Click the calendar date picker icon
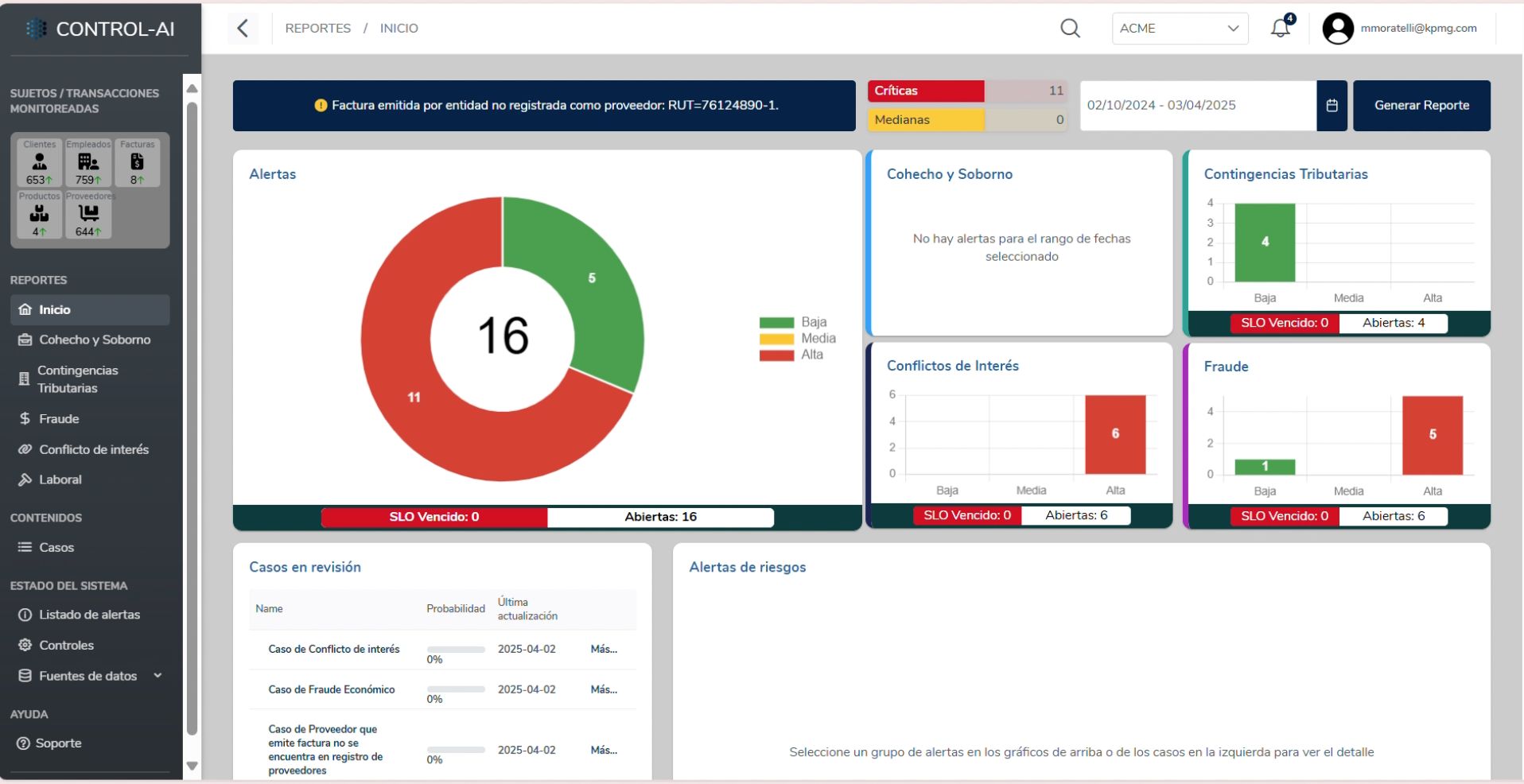 [1332, 106]
